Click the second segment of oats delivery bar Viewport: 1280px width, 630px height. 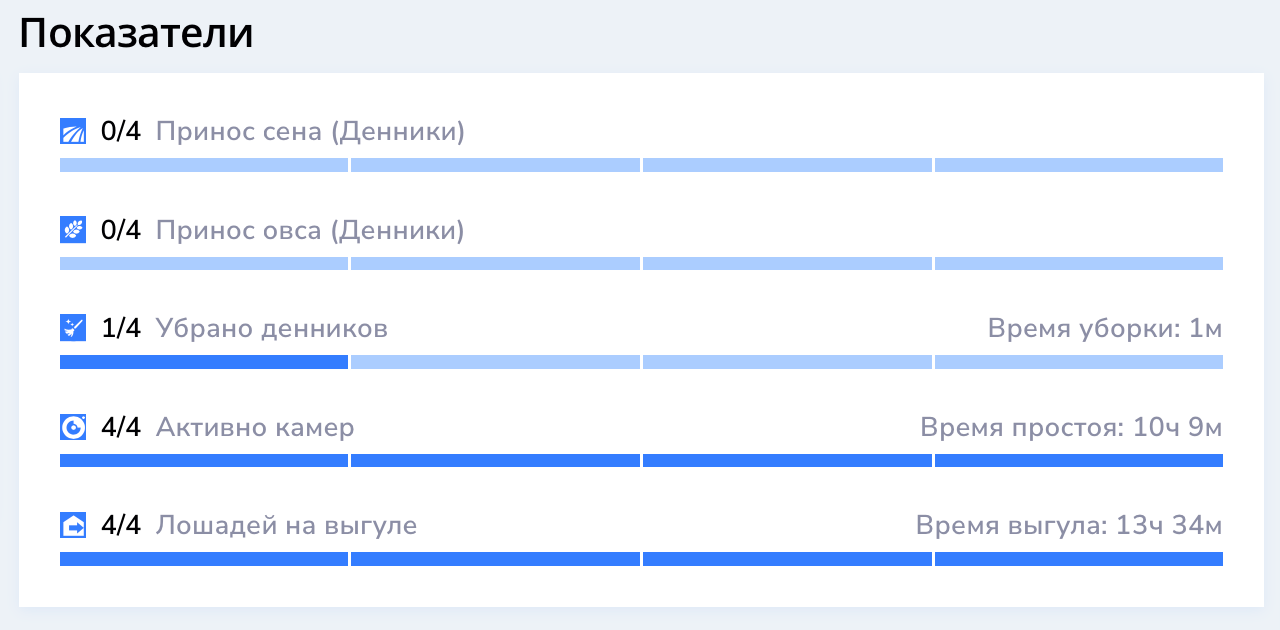click(x=495, y=263)
